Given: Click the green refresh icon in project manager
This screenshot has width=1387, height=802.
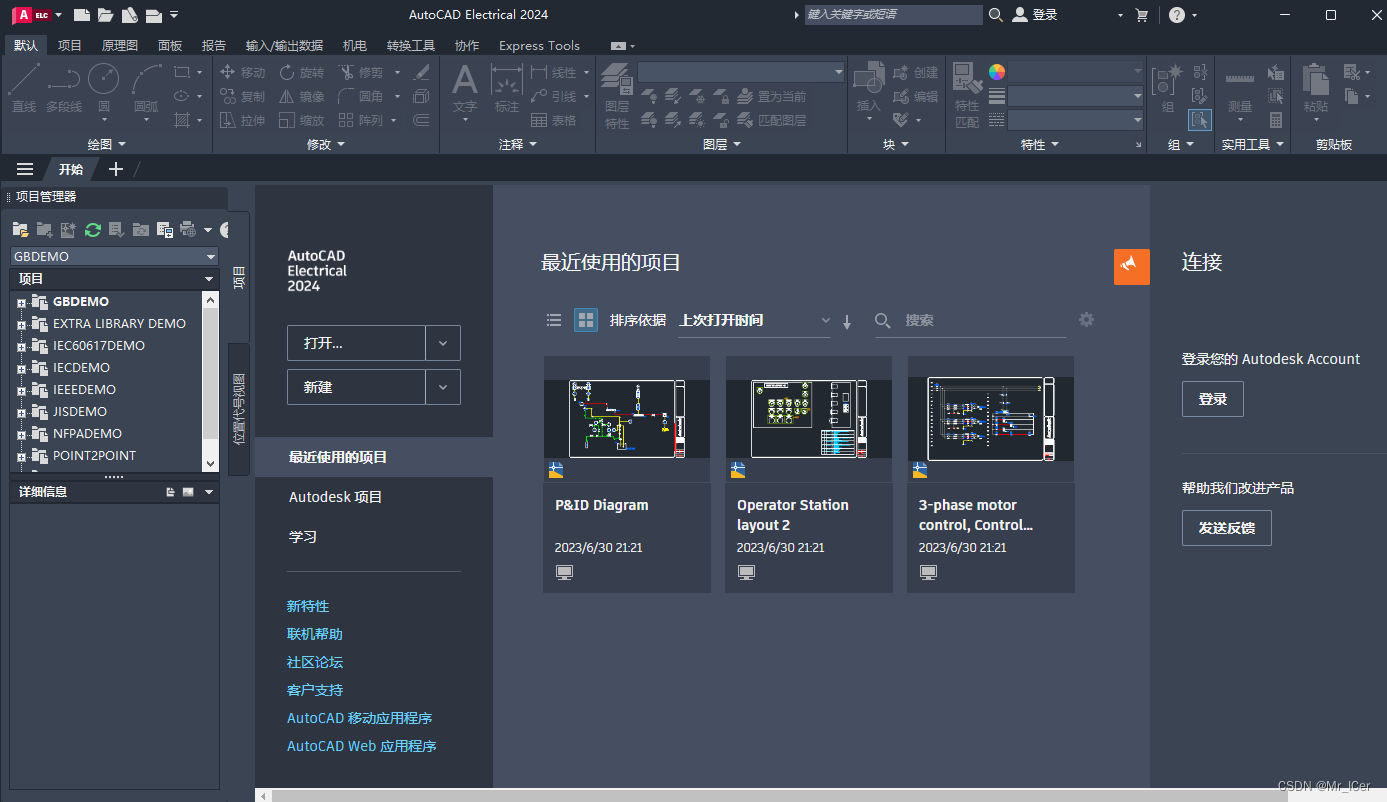Looking at the screenshot, I should tap(93, 230).
